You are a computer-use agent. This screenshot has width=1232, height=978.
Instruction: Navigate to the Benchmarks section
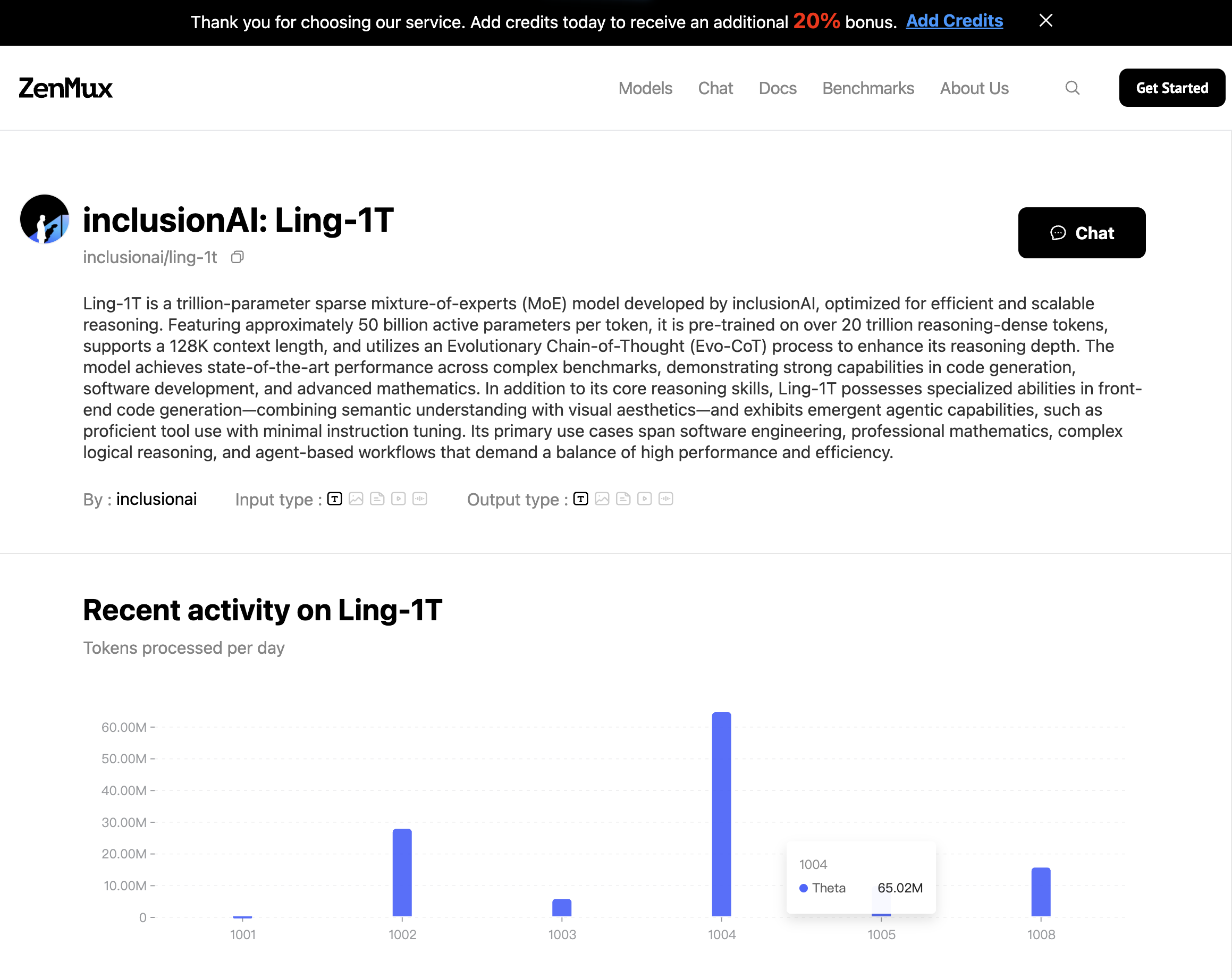(x=868, y=88)
